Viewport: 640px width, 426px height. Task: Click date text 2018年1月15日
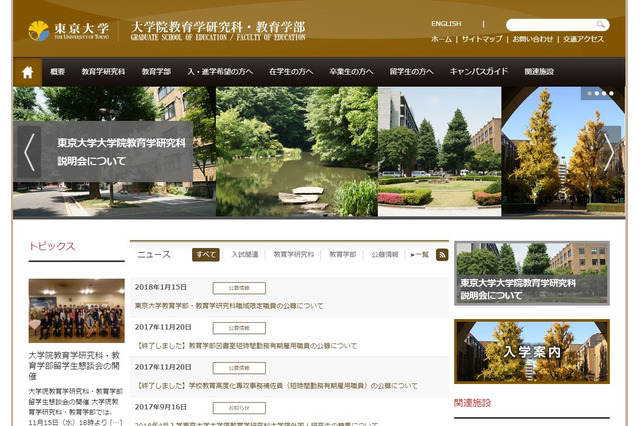pyautogui.click(x=160, y=287)
